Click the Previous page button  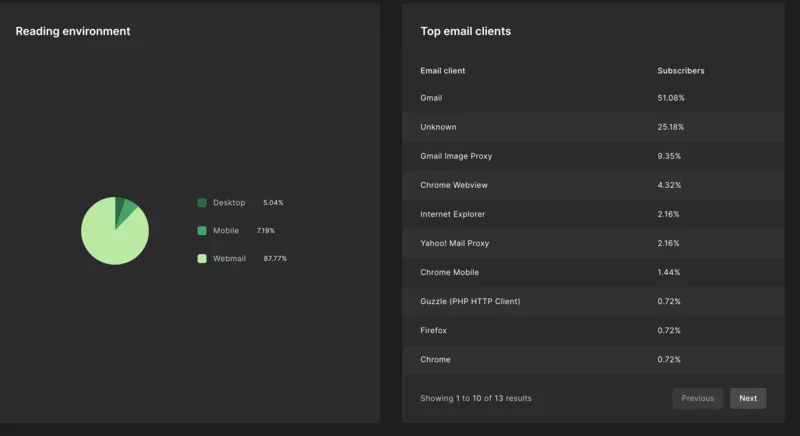697,398
